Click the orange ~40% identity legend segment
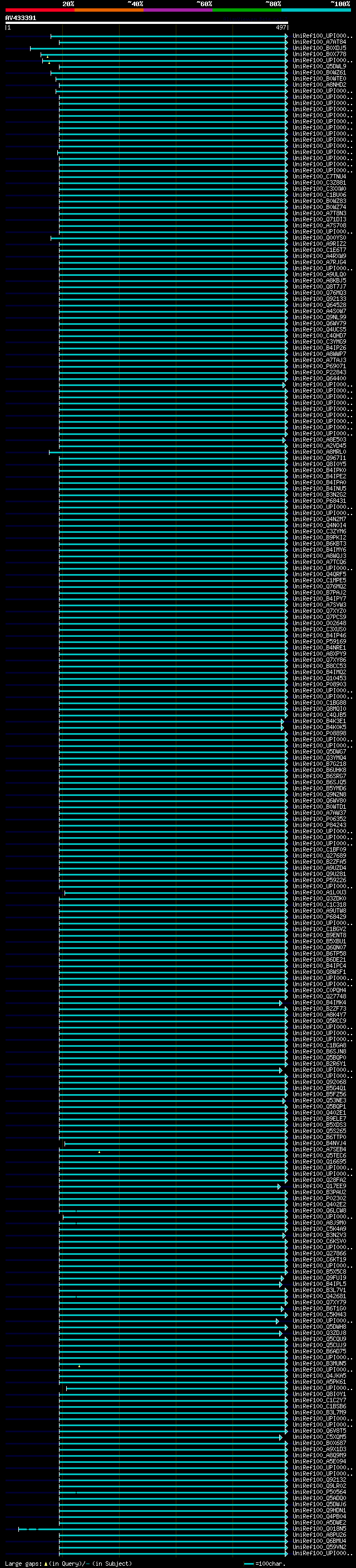The image size is (356, 1568). coord(109,10)
